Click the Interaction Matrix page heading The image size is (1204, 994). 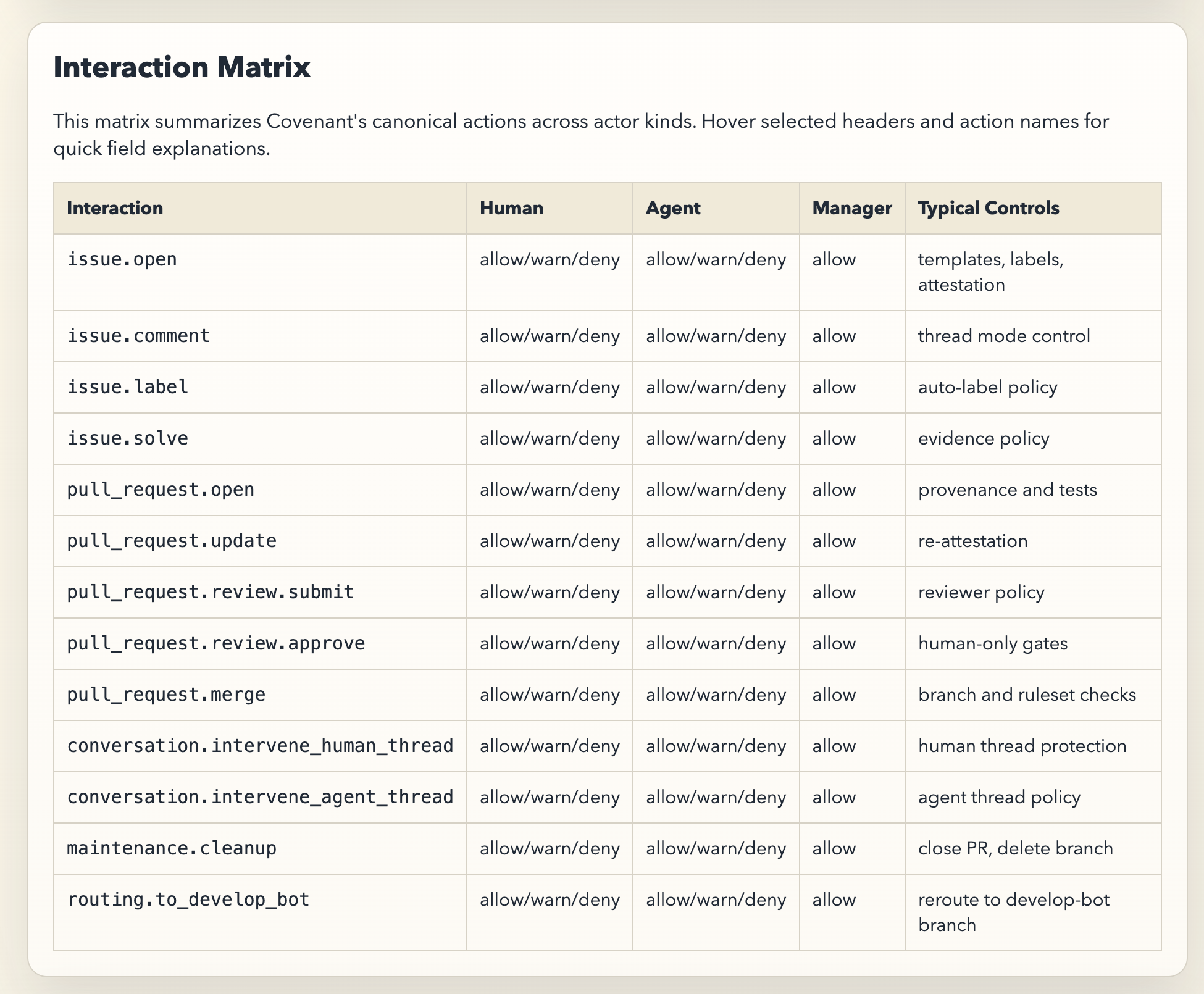pos(182,67)
